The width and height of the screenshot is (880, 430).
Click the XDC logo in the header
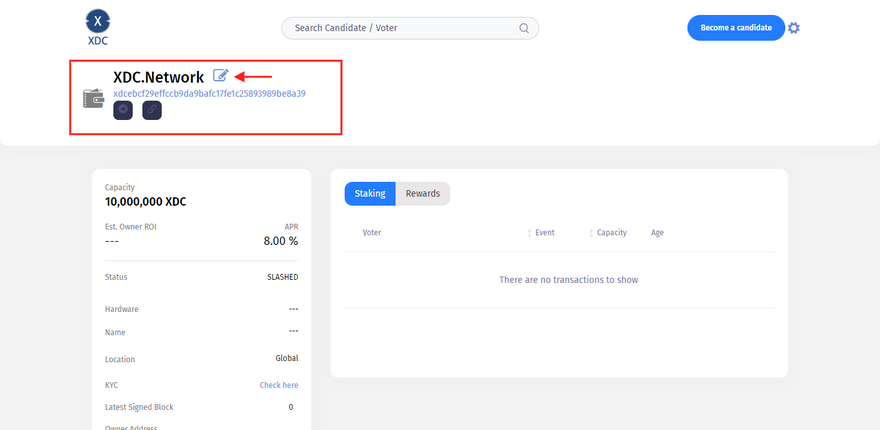point(96,27)
